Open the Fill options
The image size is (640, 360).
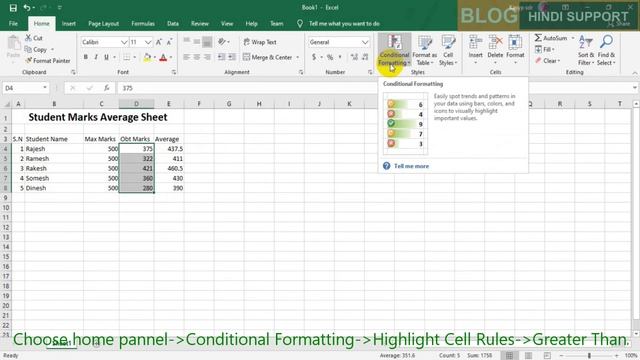click(545, 49)
